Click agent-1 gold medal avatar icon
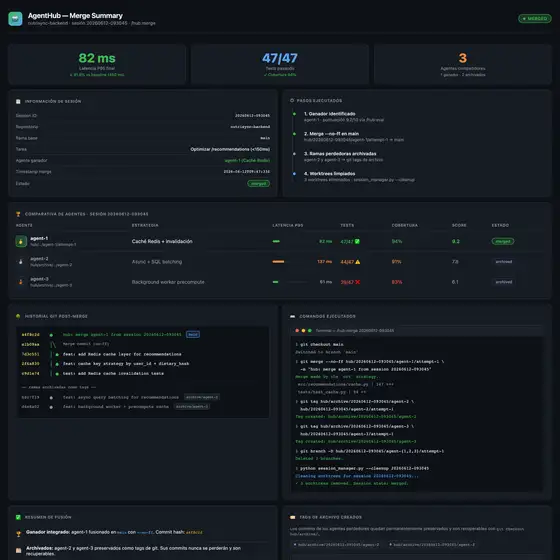The height and width of the screenshot is (560, 560). pyautogui.click(x=21, y=241)
